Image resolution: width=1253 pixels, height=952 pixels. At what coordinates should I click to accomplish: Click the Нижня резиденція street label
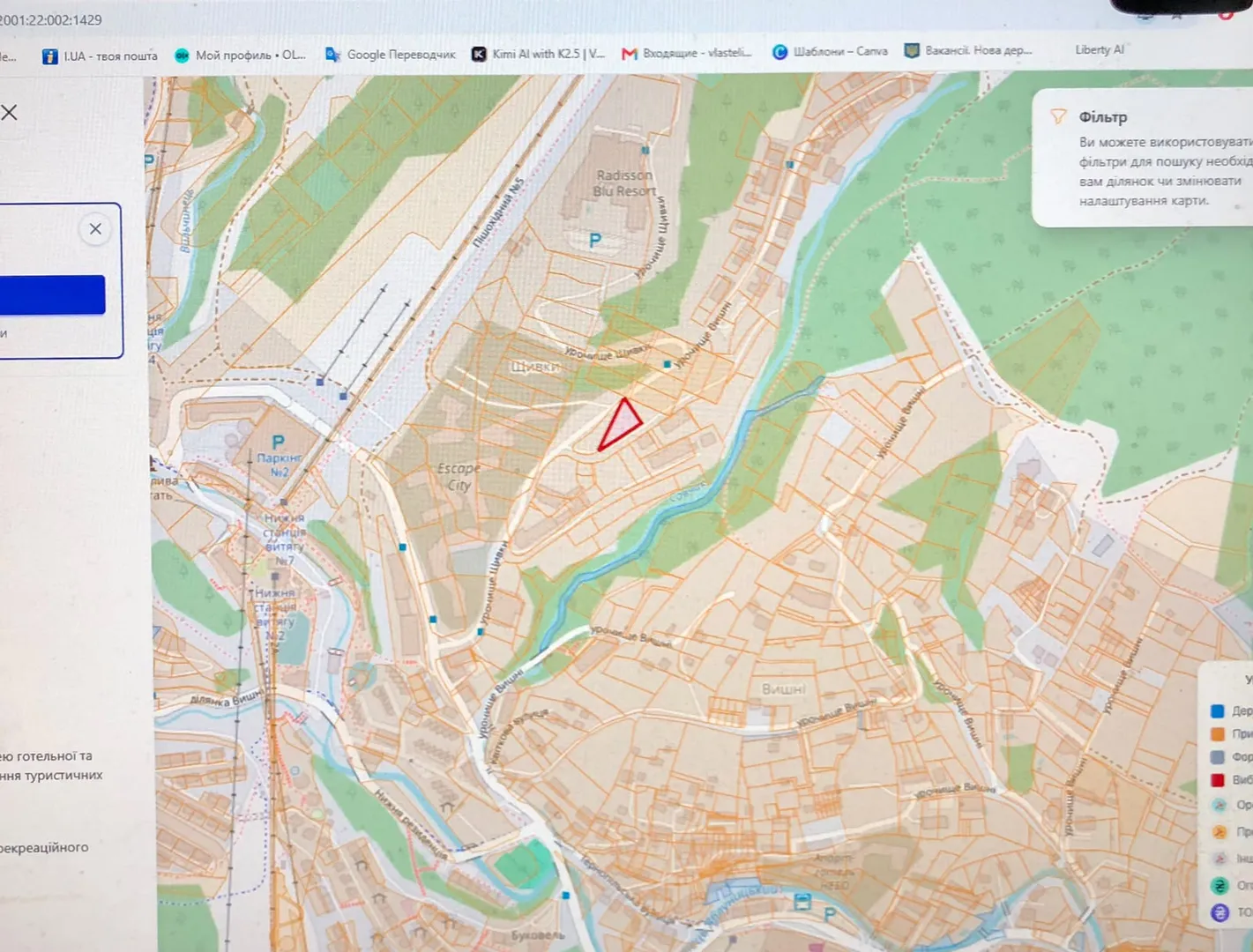tap(410, 824)
